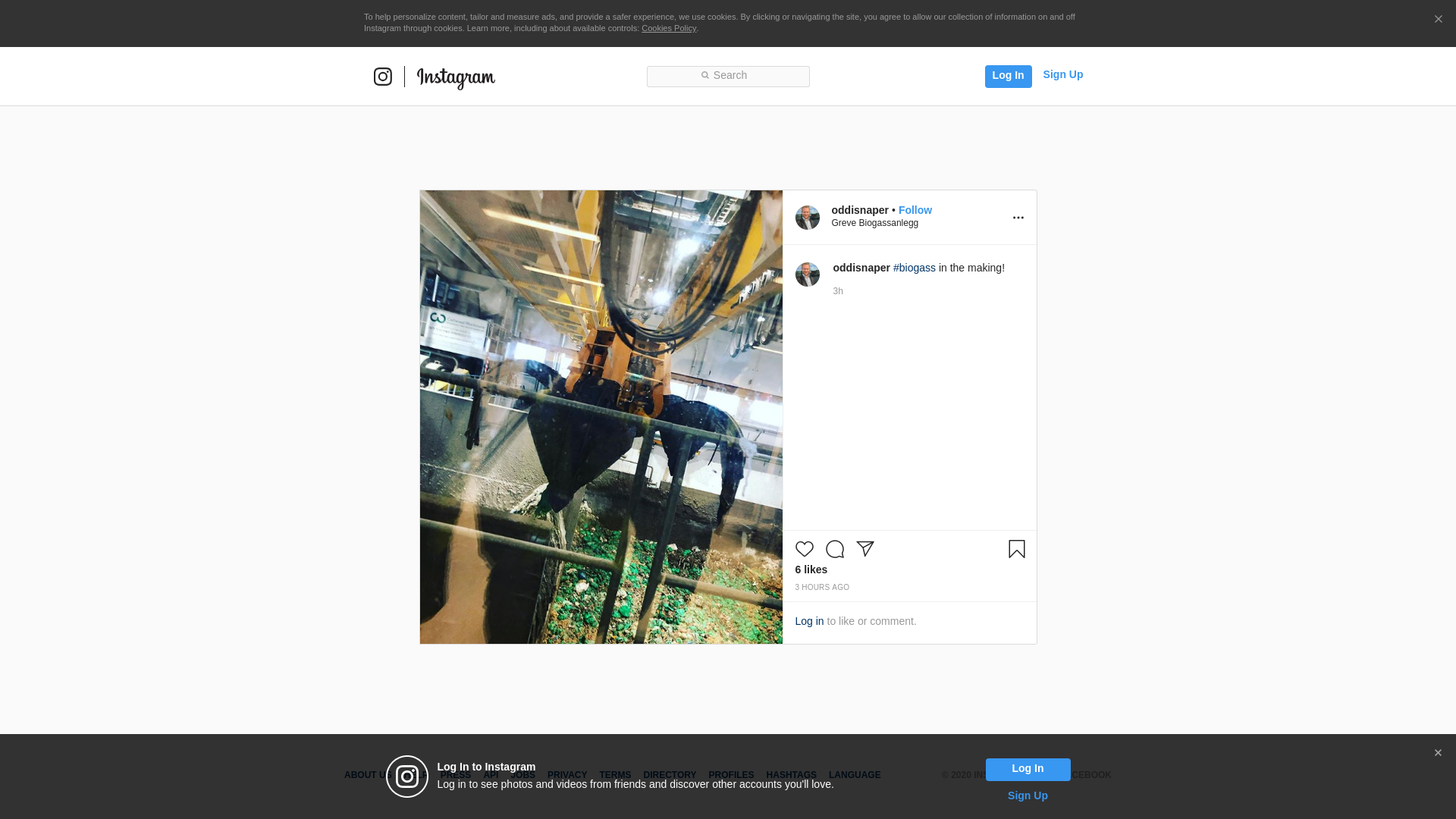
Task: Dismiss the cookie notice banner
Action: [1438, 20]
